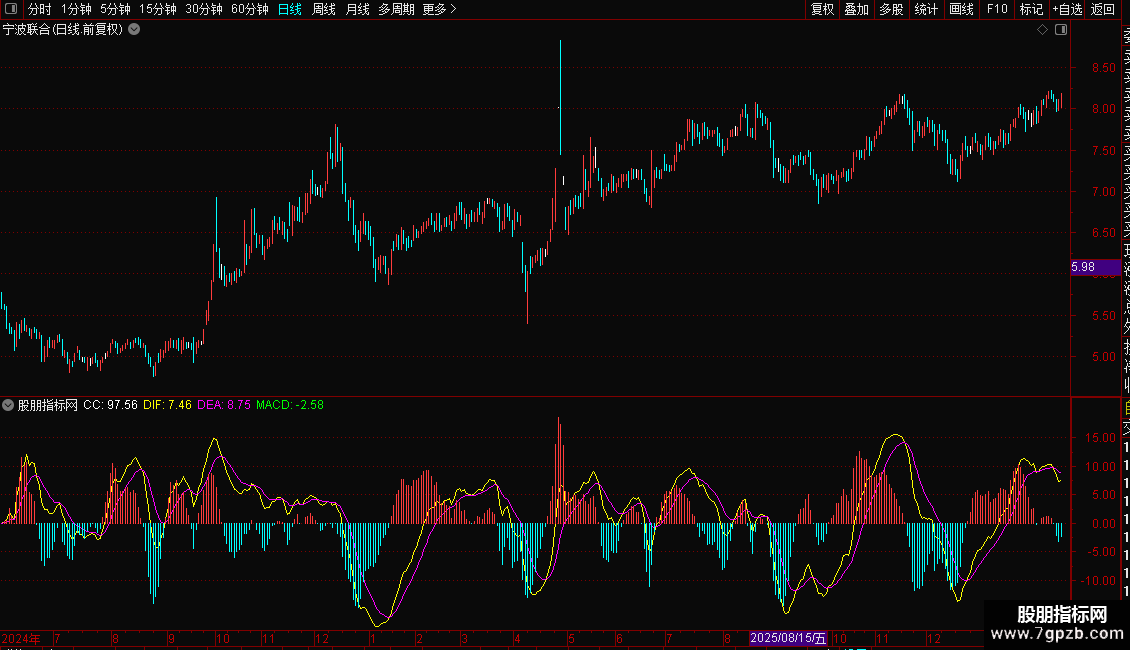Screen dimensions: 1130x650
Task: Switch to 周线 weekly chart
Action: 324,9
